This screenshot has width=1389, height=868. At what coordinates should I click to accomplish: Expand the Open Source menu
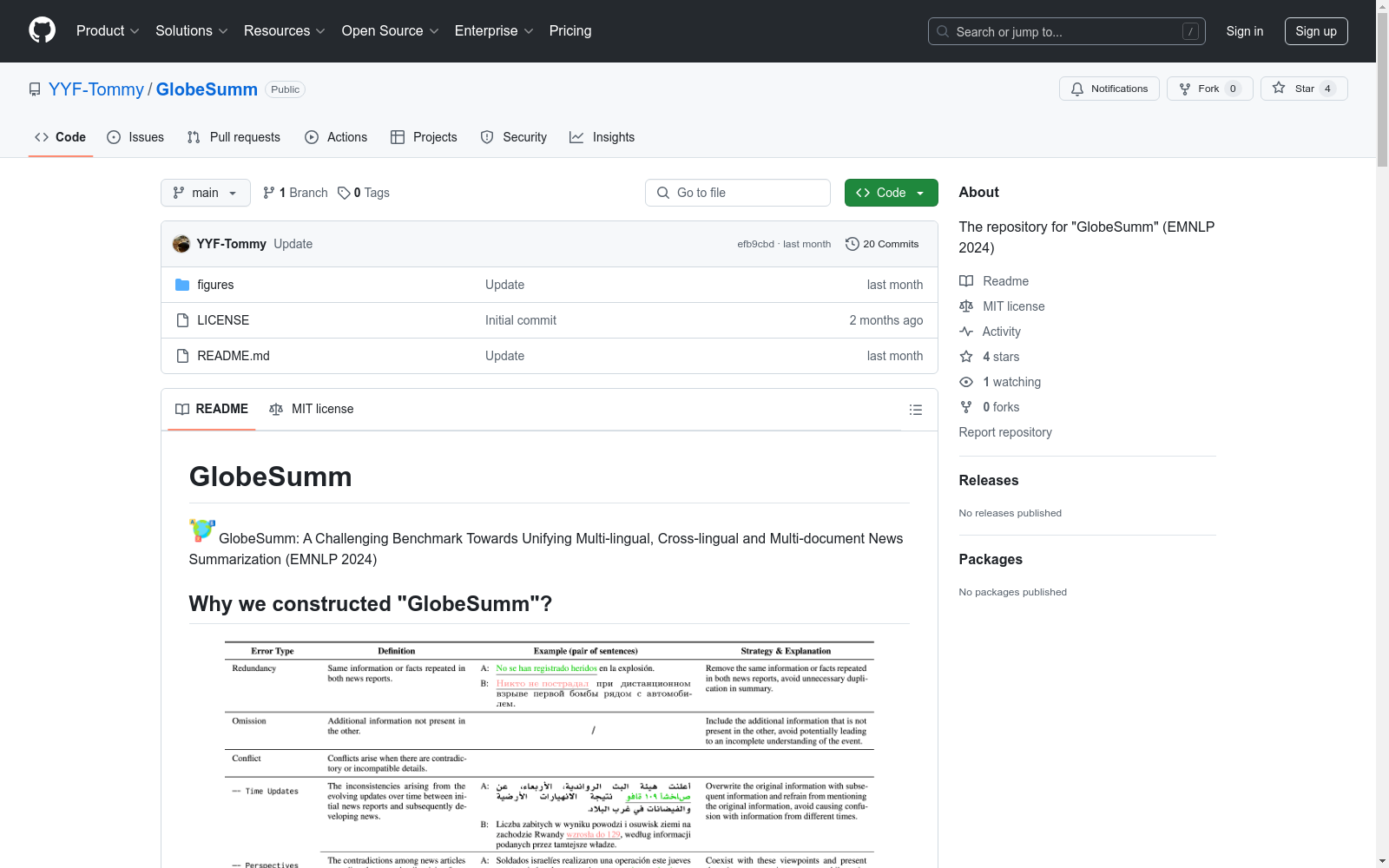[390, 30]
